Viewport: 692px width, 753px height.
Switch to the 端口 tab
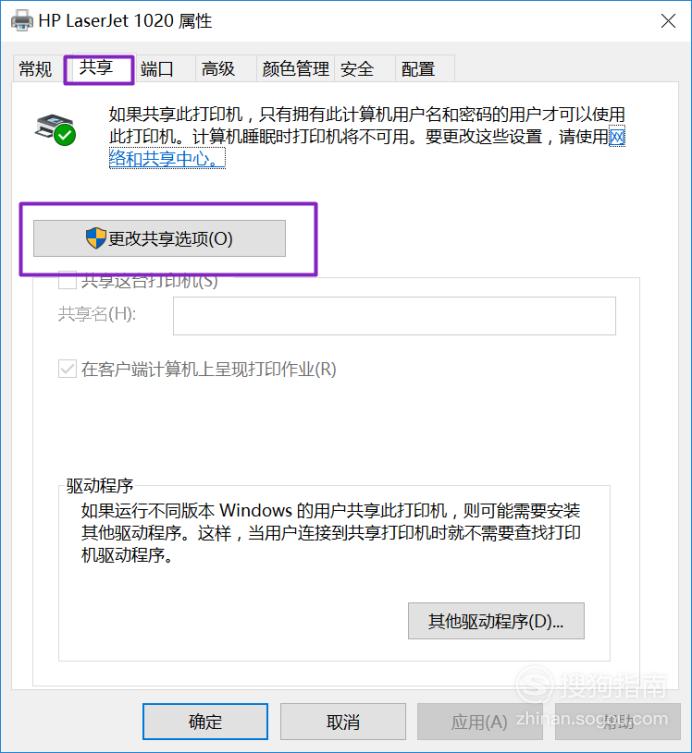(x=157, y=69)
